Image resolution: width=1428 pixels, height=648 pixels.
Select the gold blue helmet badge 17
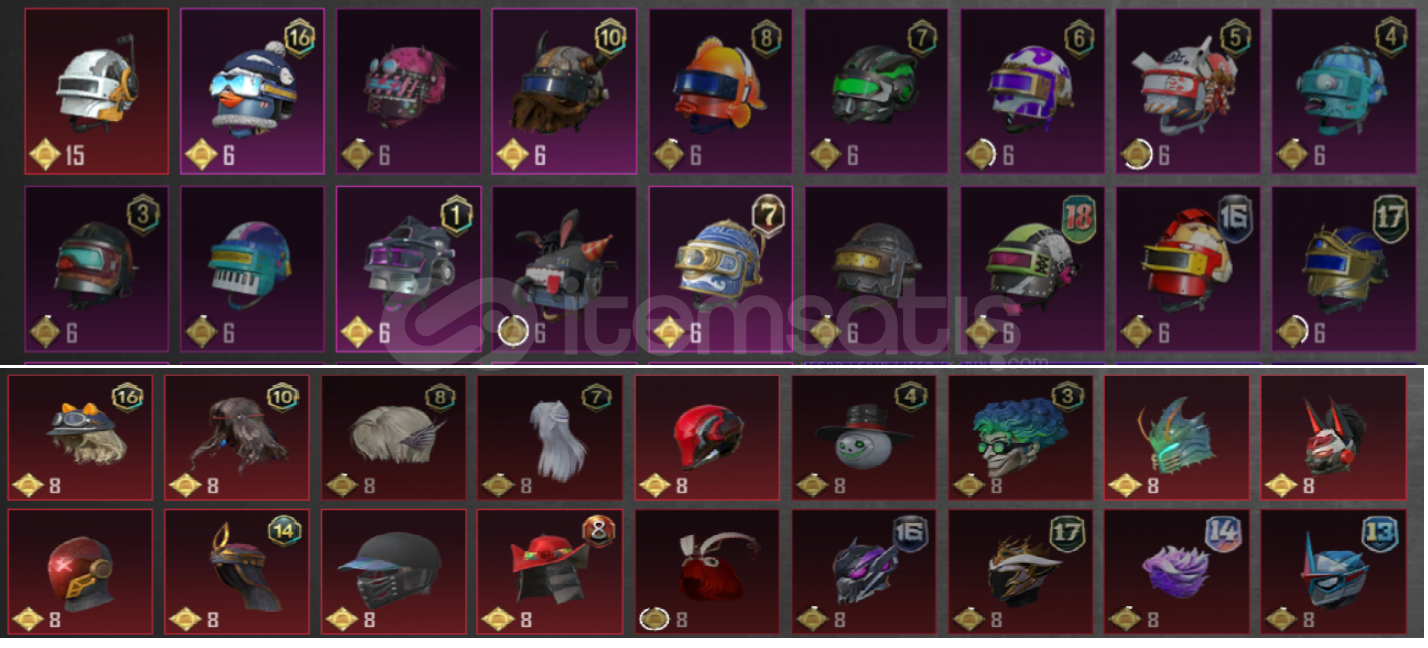click(1345, 269)
